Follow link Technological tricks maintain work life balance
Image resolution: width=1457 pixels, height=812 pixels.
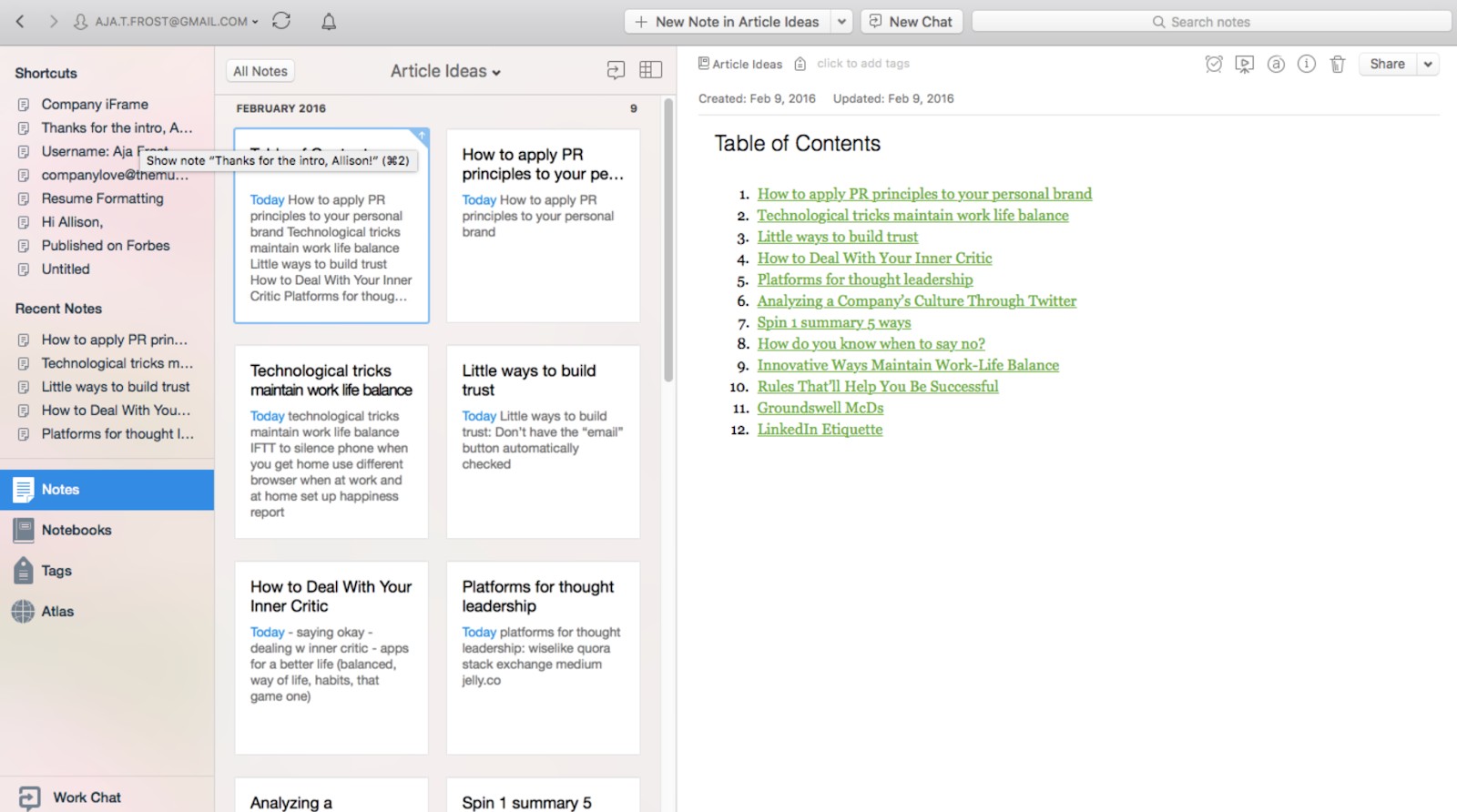[912, 216]
